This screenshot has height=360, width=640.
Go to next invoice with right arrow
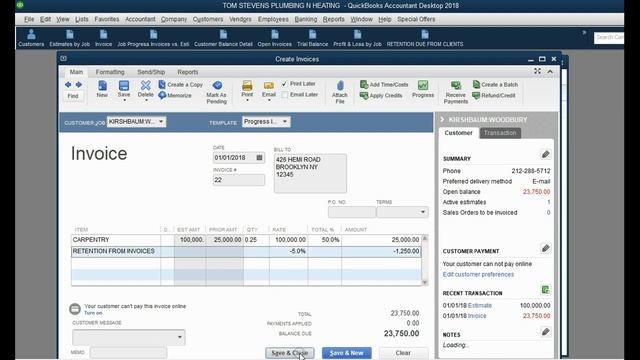pos(78,84)
